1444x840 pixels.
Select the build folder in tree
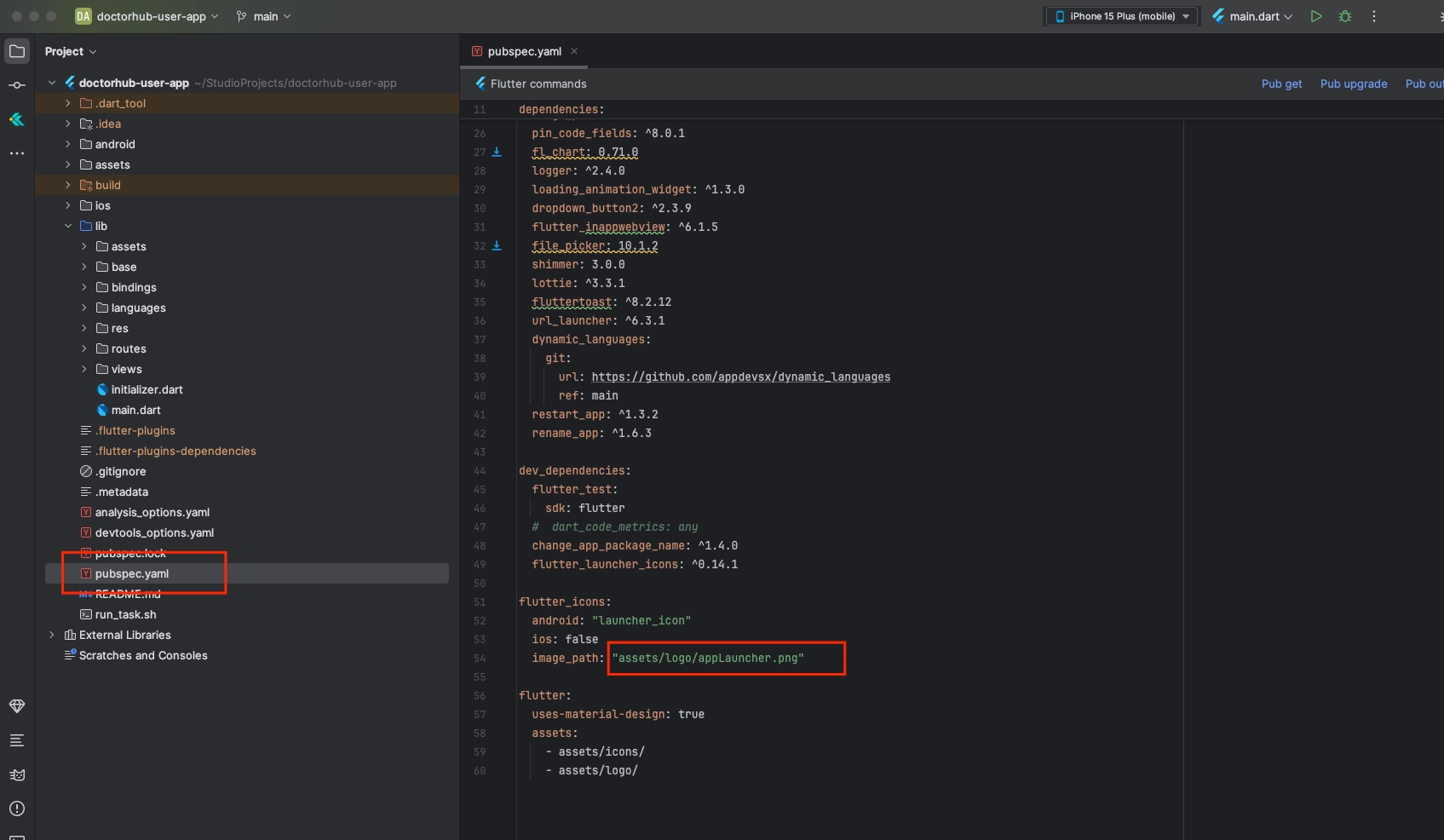tap(108, 185)
